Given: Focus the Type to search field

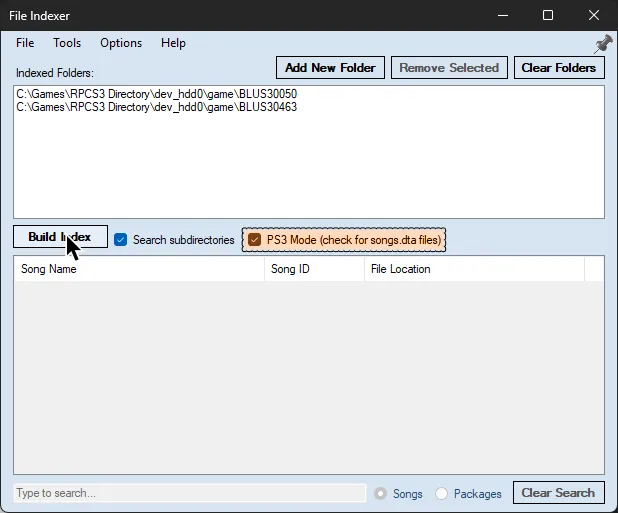Looking at the screenshot, I should (x=190, y=493).
